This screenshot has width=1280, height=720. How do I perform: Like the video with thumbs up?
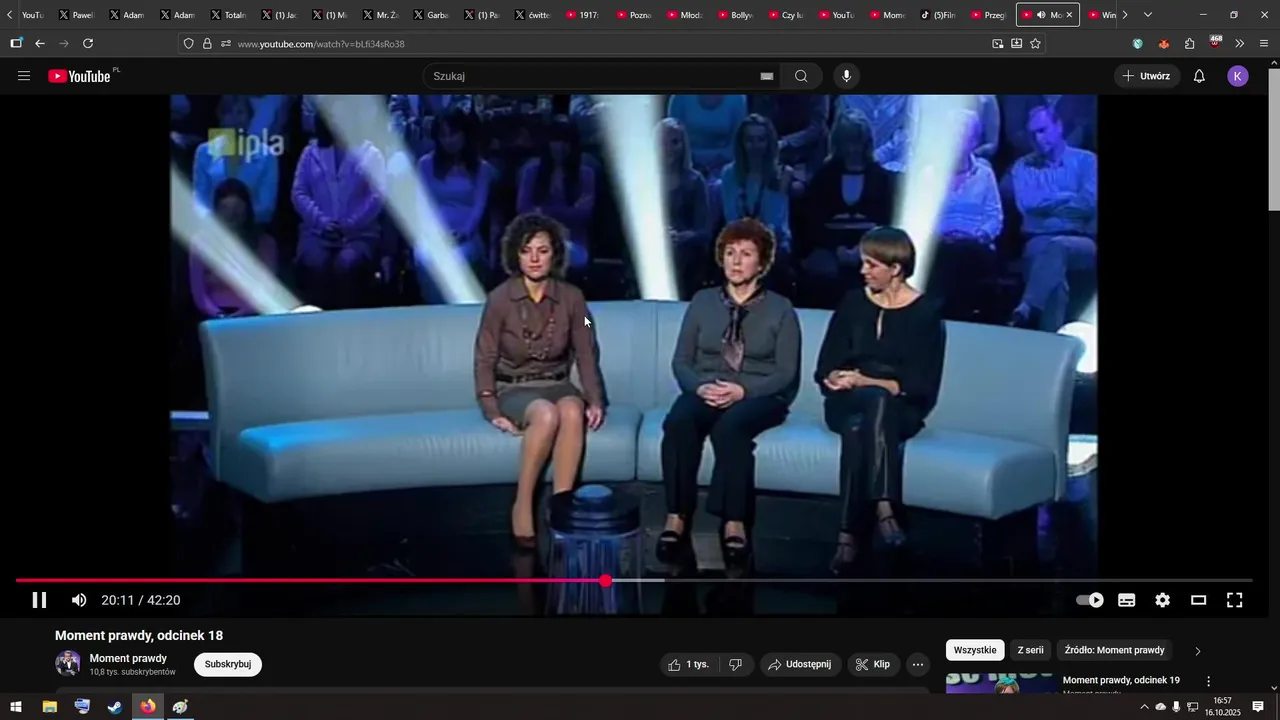tap(688, 664)
